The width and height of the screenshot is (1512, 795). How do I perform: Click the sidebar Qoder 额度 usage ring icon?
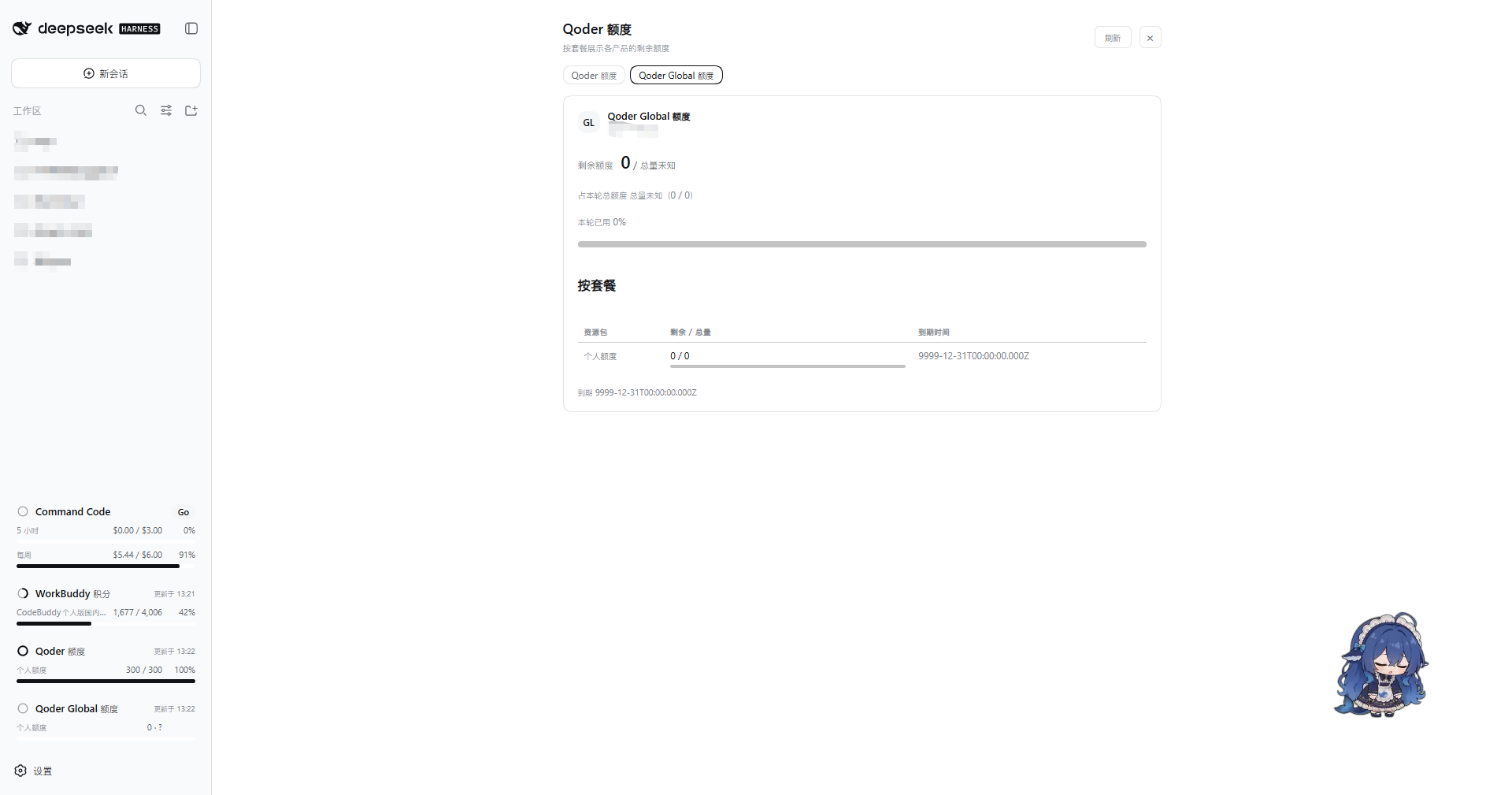(23, 651)
